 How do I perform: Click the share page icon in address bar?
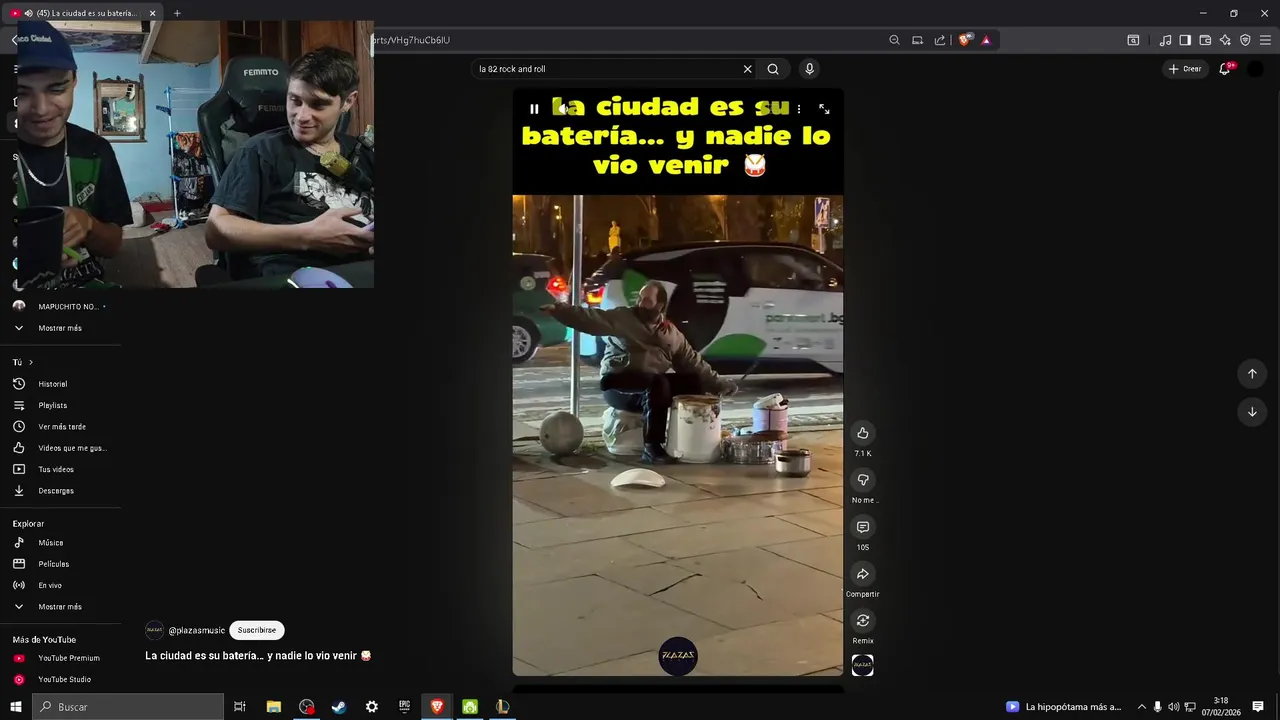tap(940, 40)
